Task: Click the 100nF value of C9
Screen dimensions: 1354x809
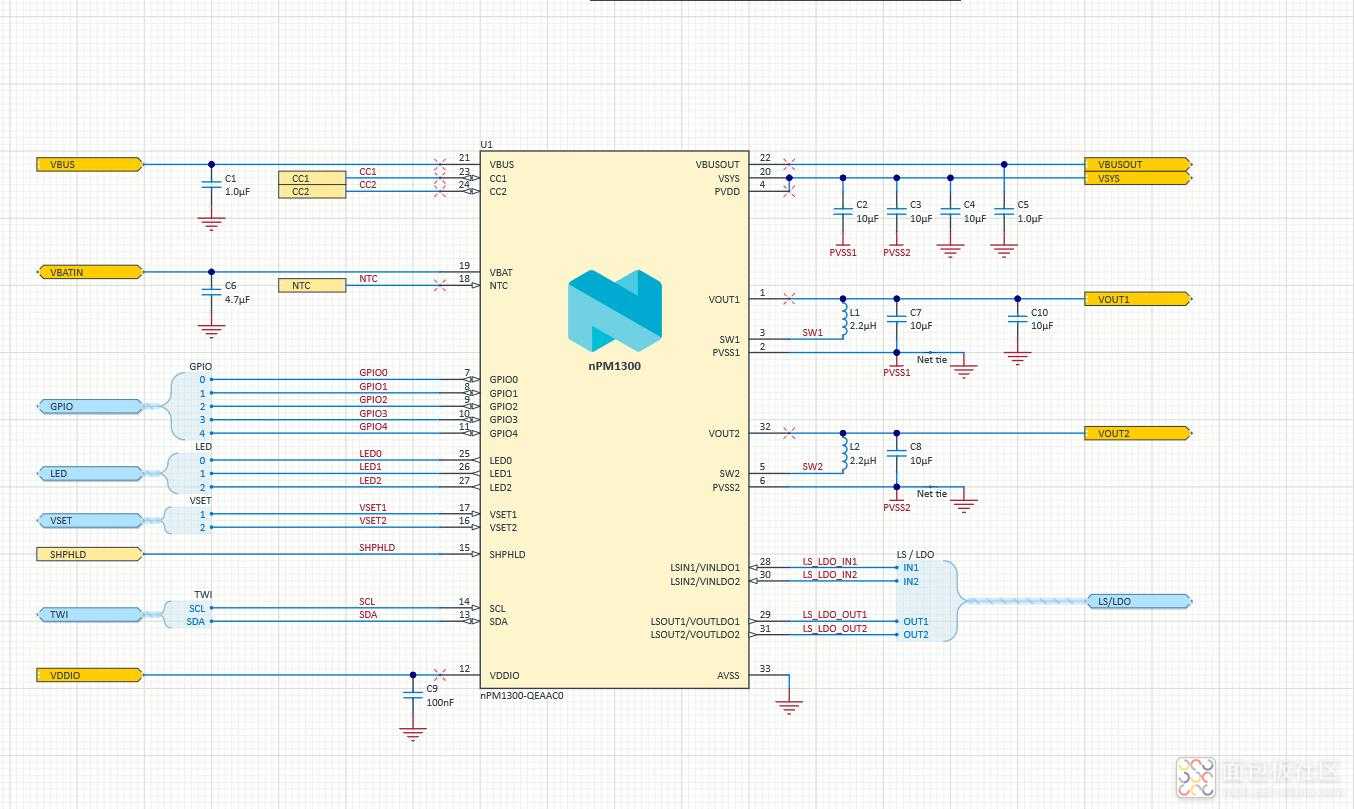Action: [440, 703]
